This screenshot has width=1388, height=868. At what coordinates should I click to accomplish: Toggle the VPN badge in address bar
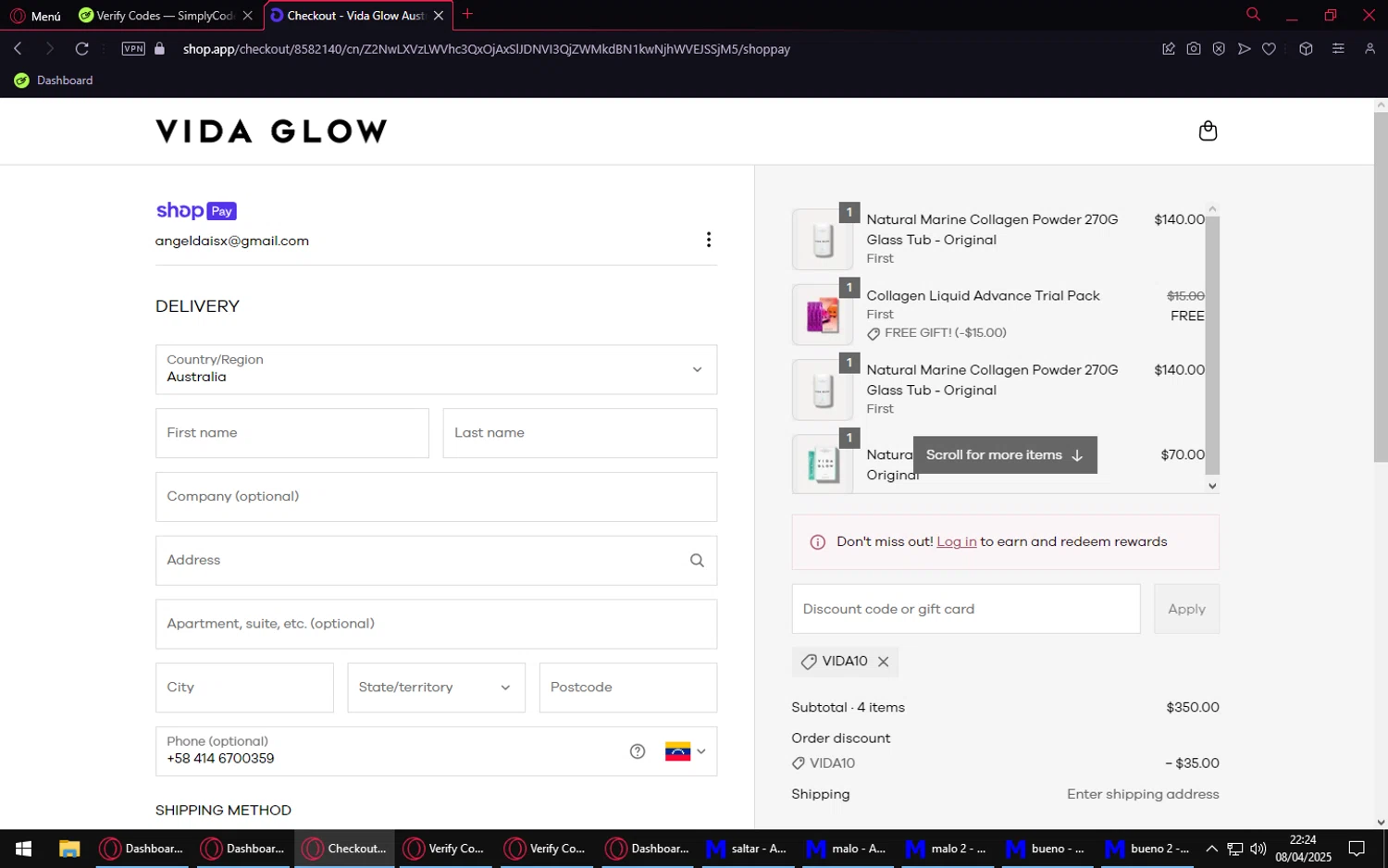(133, 49)
